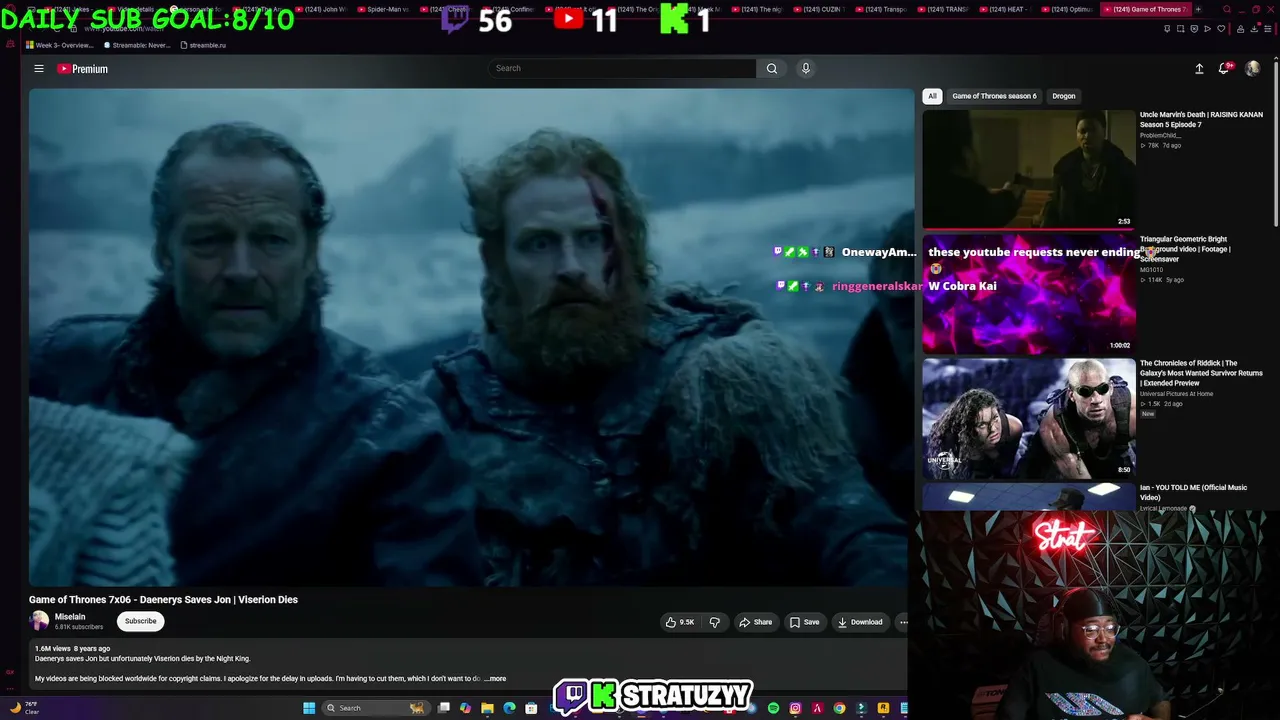Focus the YouTube search box
The height and width of the screenshot is (720, 1280).
coord(622,68)
